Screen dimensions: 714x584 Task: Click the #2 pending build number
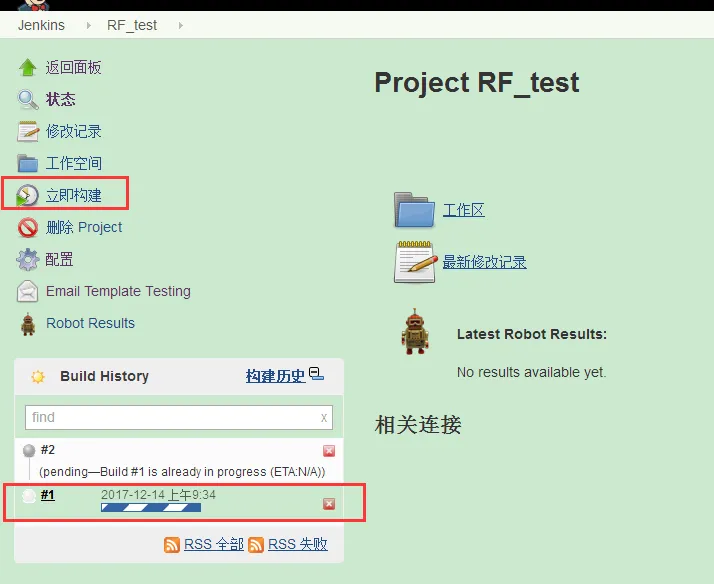pos(47,450)
